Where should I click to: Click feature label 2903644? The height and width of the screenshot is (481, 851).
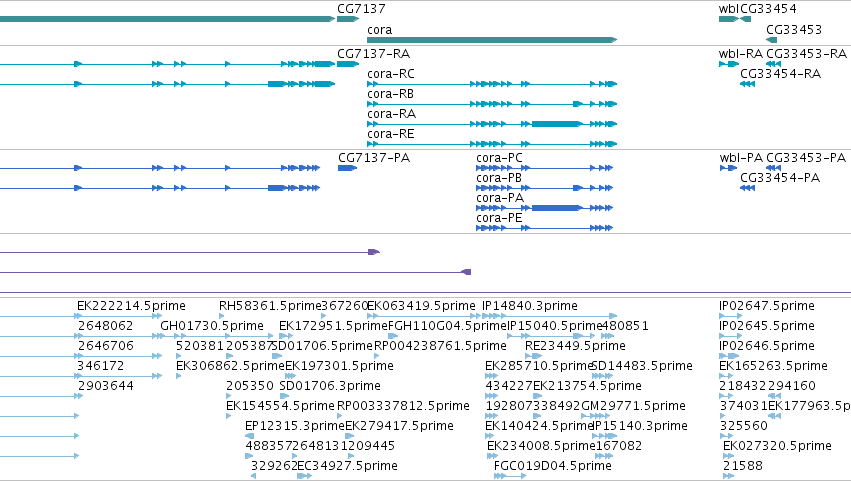[105, 387]
